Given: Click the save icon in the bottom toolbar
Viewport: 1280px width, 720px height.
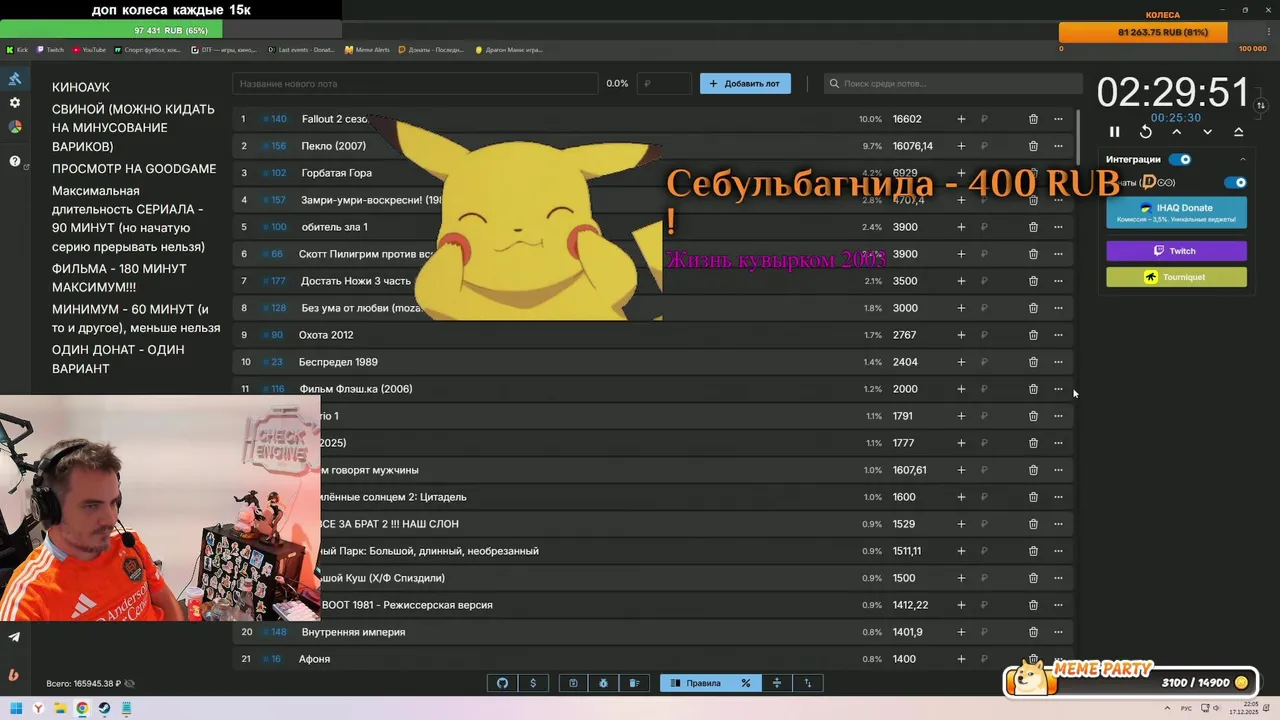Looking at the screenshot, I should point(573,683).
